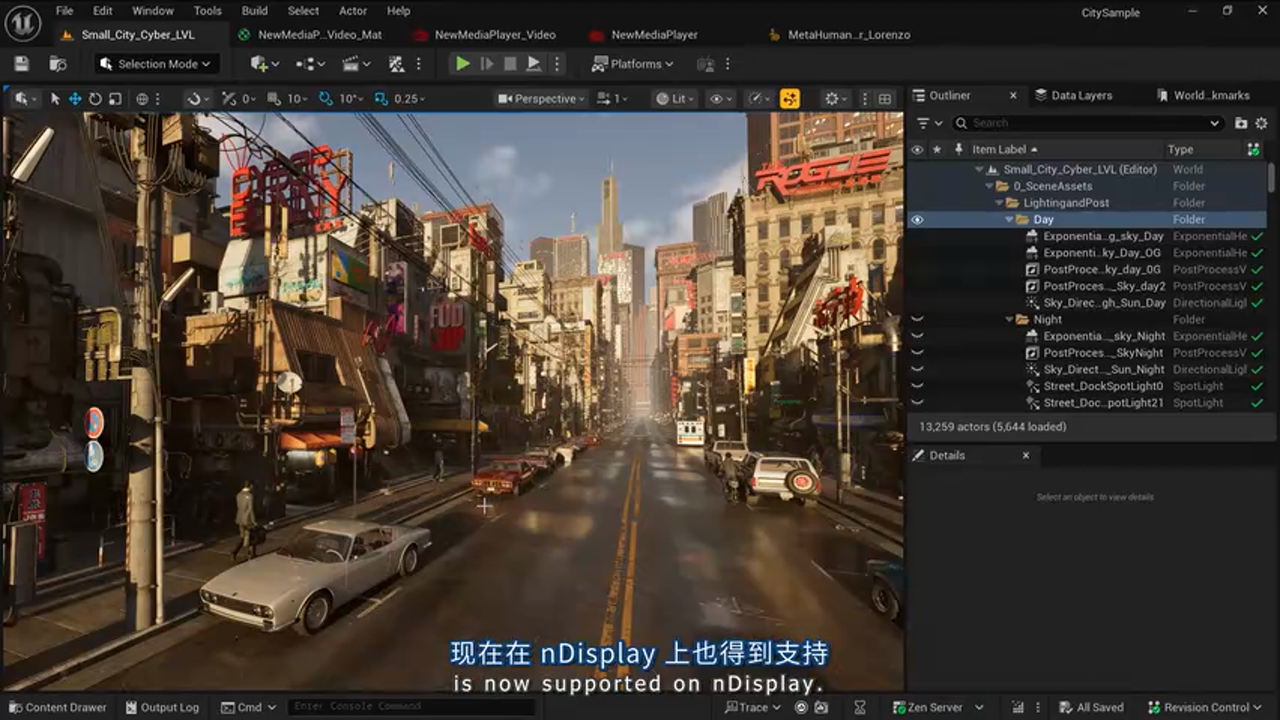Open the Perspective view dropdown
1280x720 pixels.
point(540,98)
